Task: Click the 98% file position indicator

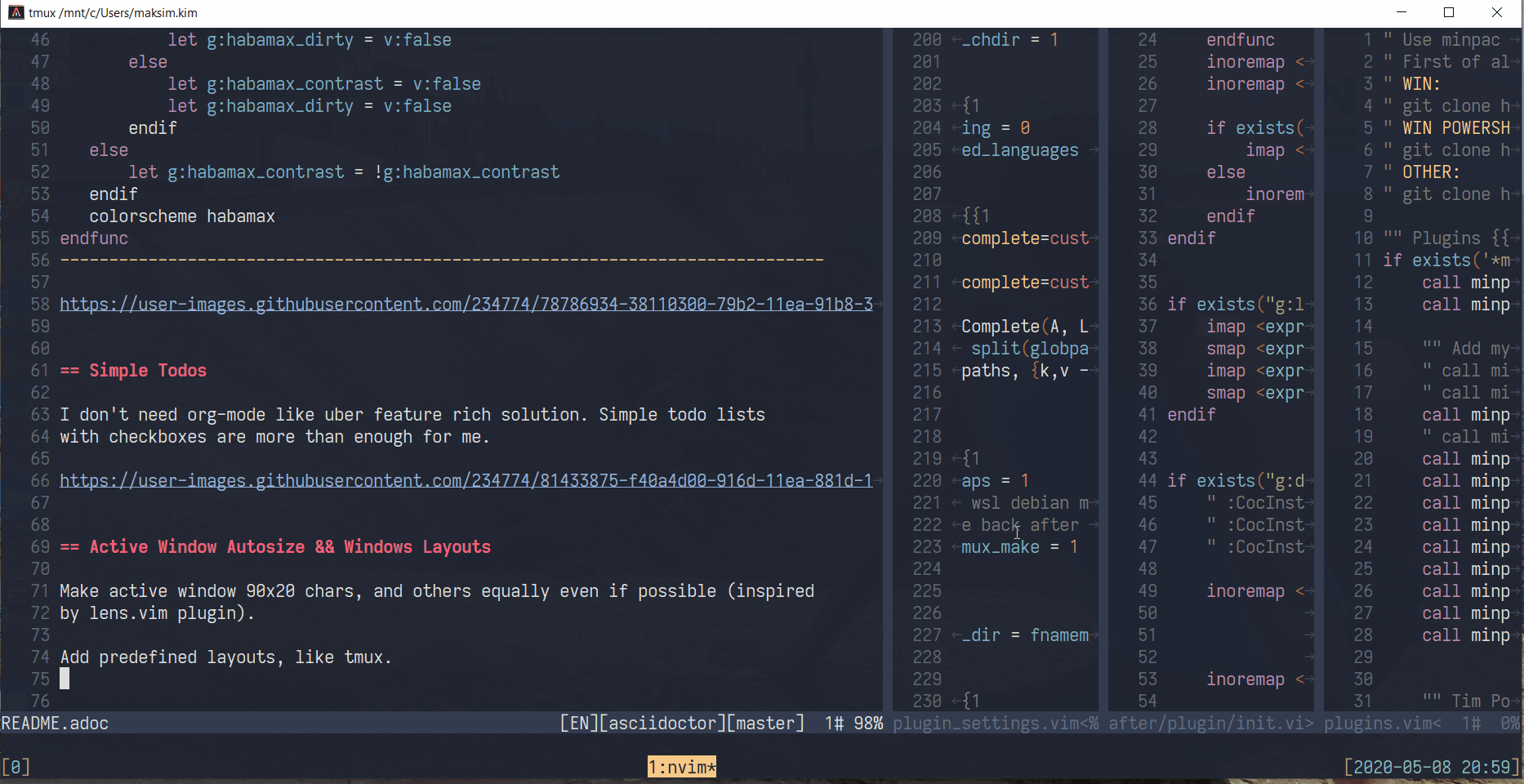Action: pos(868,723)
